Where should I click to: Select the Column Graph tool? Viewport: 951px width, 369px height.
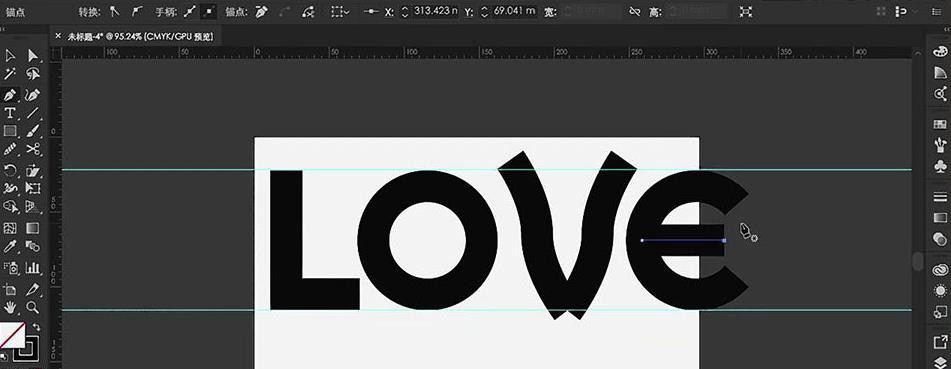33,268
